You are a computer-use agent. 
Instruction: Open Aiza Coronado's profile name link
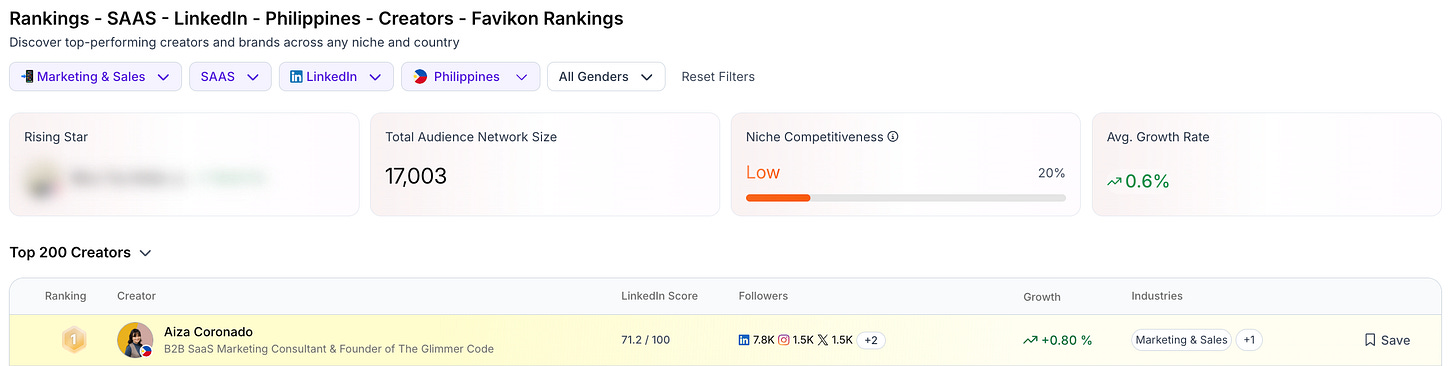click(208, 331)
